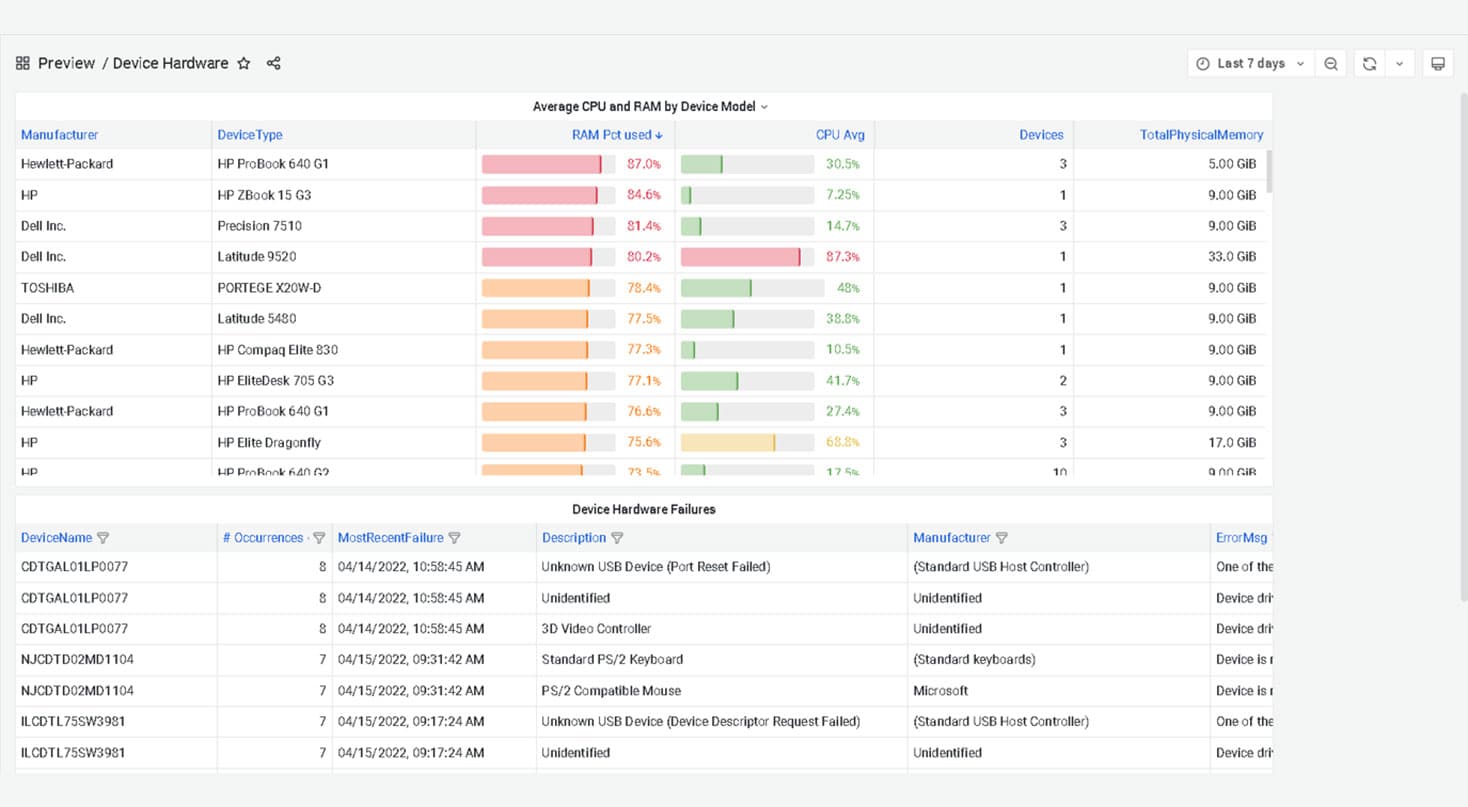The width and height of the screenshot is (1468, 807).
Task: Filter by MostRecentFailure column
Action: coord(455,538)
